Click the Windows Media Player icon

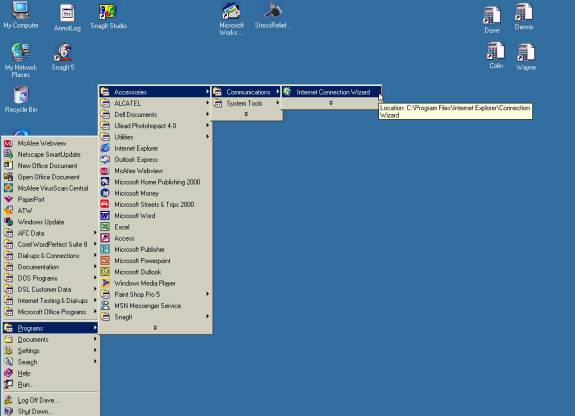(x=105, y=283)
